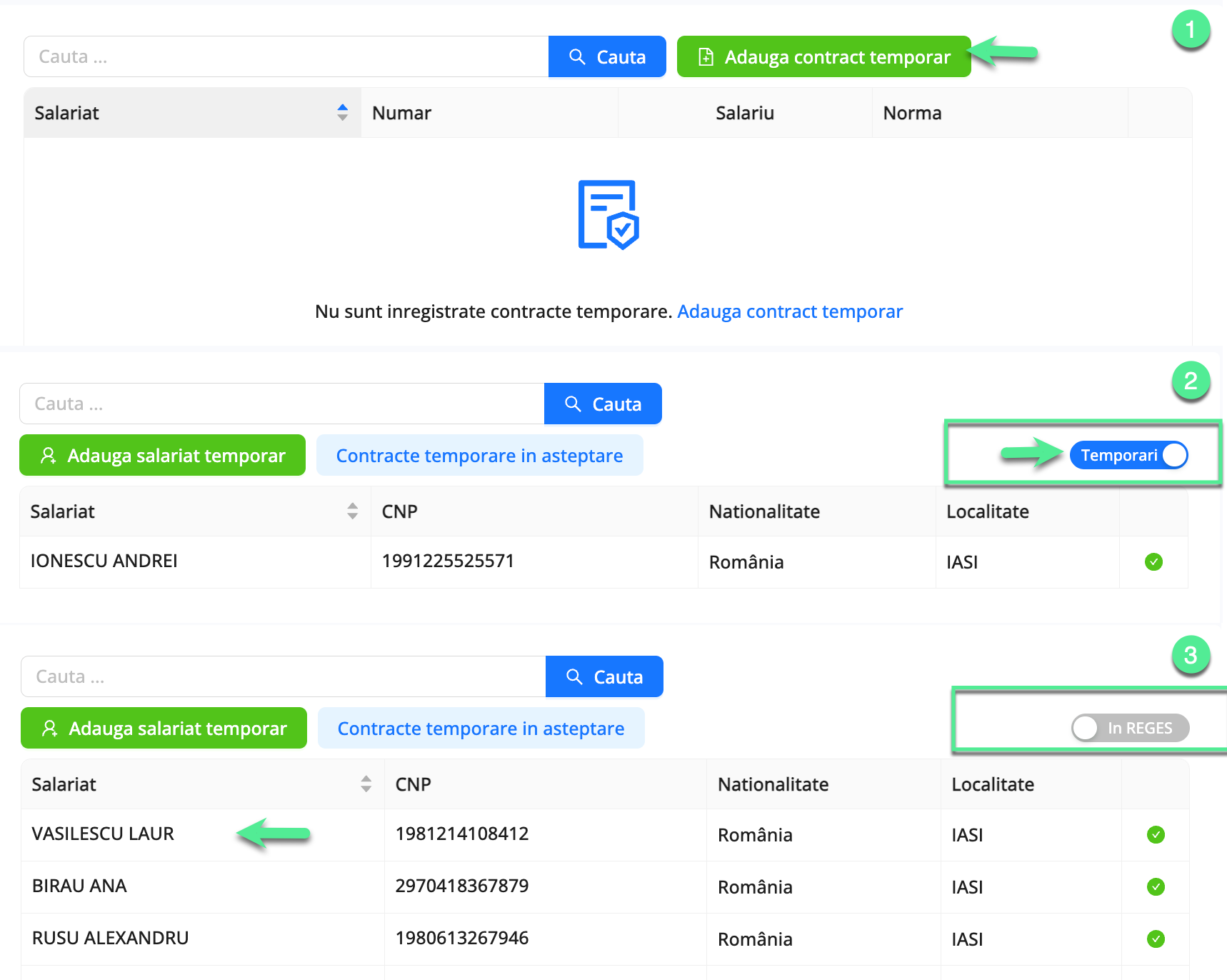Viewport: 1227px width, 980px height.
Task: Open Contracte temporare in asteptare in the middle panel
Action: tap(480, 455)
